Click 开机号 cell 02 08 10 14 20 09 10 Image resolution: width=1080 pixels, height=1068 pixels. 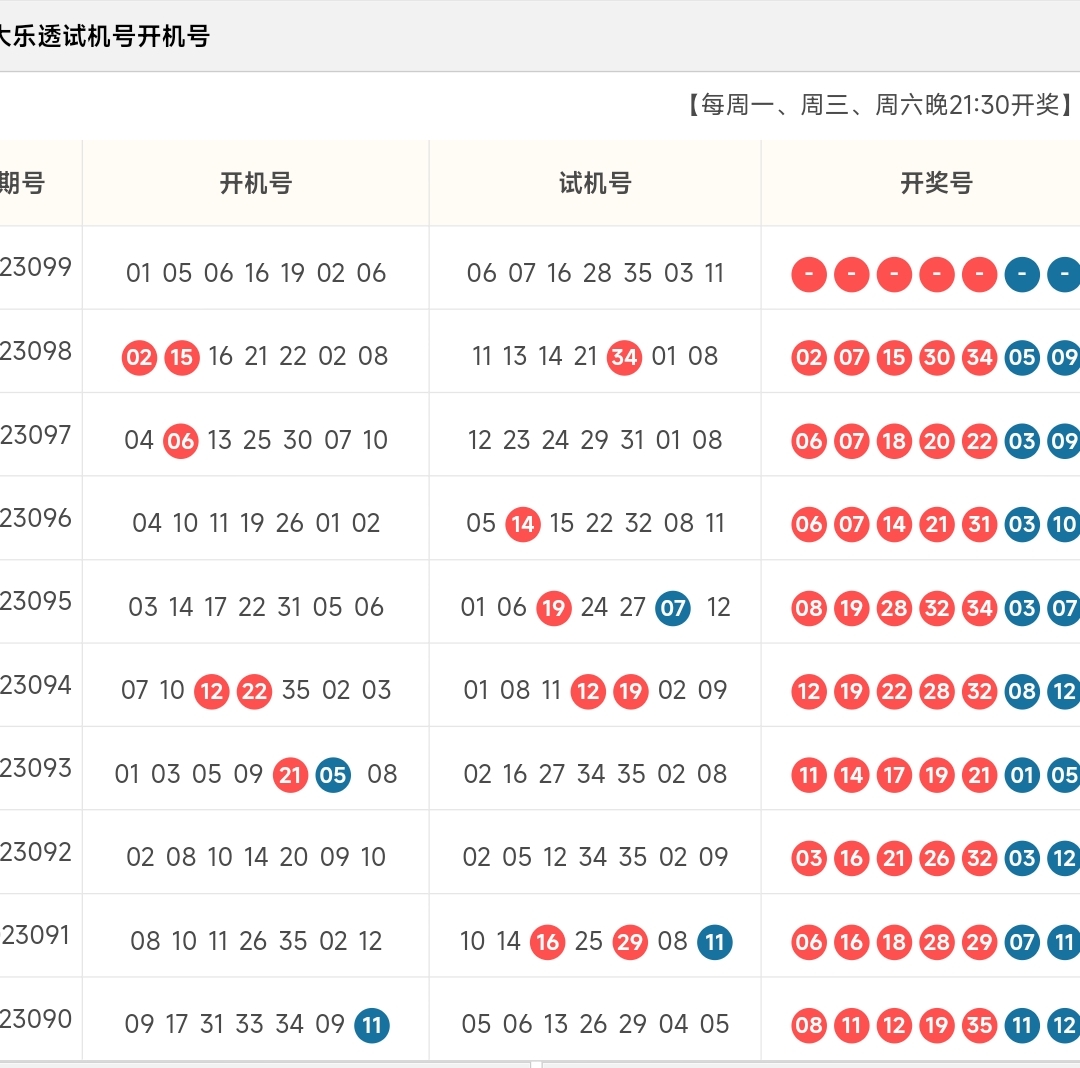pyautogui.click(x=256, y=857)
